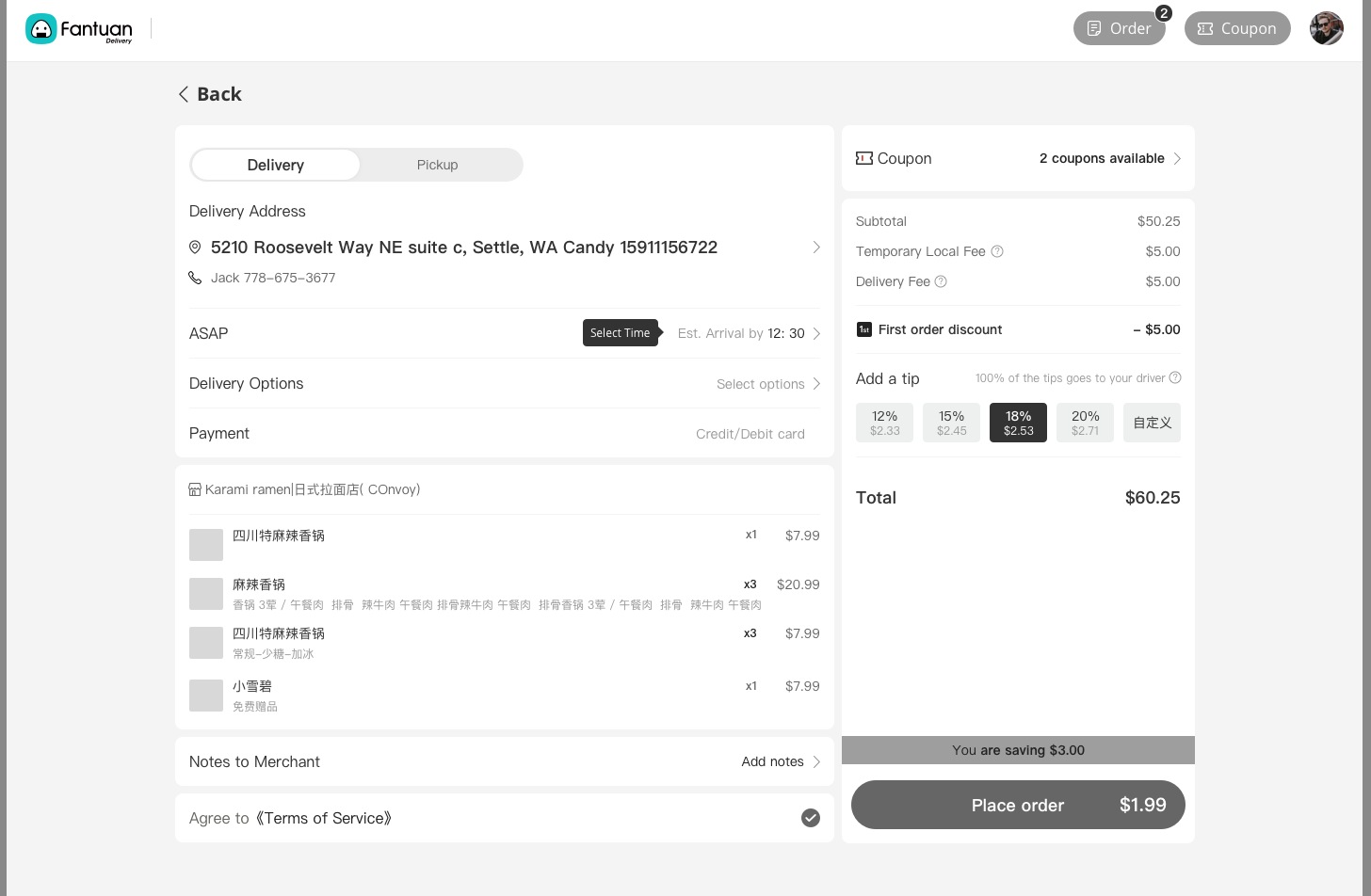The height and width of the screenshot is (896, 1371).
Task: Click the $60.25 total amount
Action: tap(1153, 498)
